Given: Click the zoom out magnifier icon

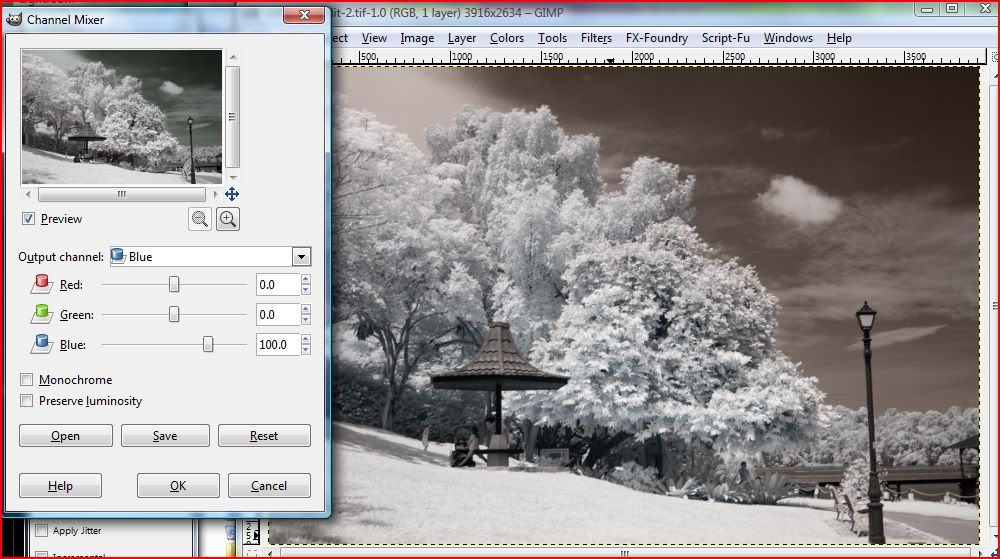Looking at the screenshot, I should (x=200, y=219).
